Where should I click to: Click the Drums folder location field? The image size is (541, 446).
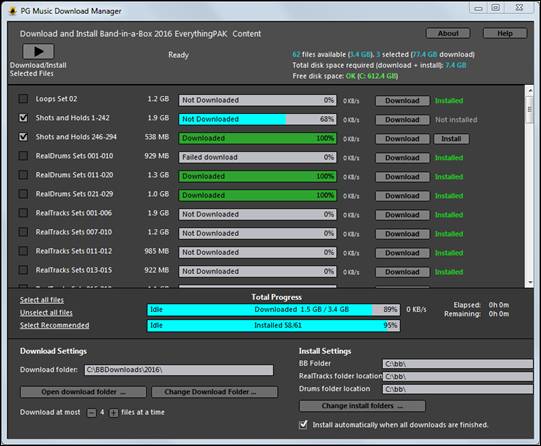(458, 389)
